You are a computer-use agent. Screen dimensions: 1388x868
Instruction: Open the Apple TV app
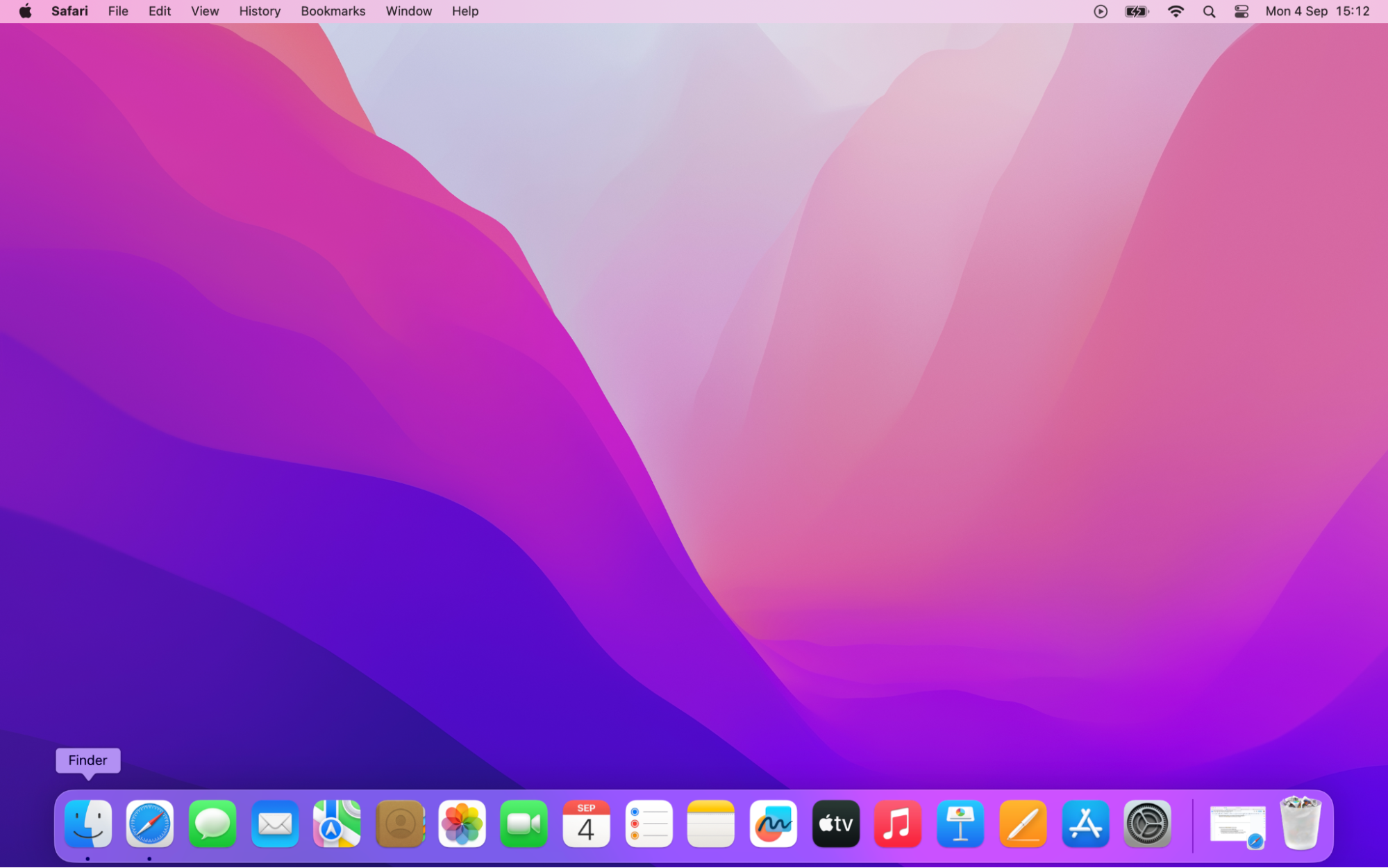pyautogui.click(x=836, y=824)
